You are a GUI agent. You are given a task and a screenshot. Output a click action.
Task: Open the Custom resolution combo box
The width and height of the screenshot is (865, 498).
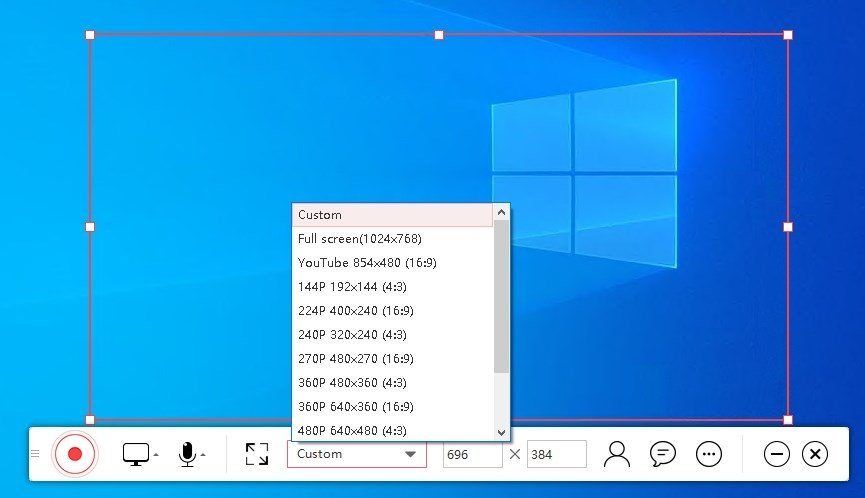click(357, 454)
